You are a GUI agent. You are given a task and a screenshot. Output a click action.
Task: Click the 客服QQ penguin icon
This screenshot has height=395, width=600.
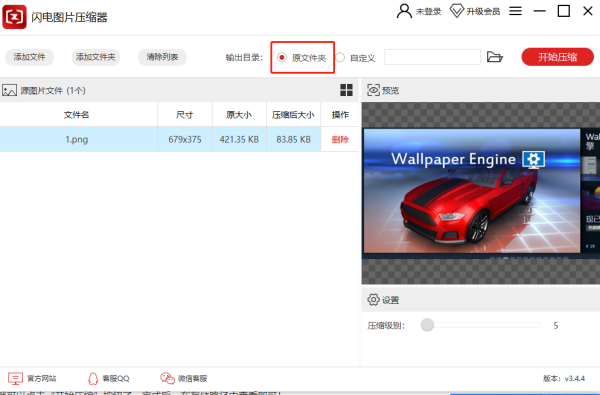(93, 379)
